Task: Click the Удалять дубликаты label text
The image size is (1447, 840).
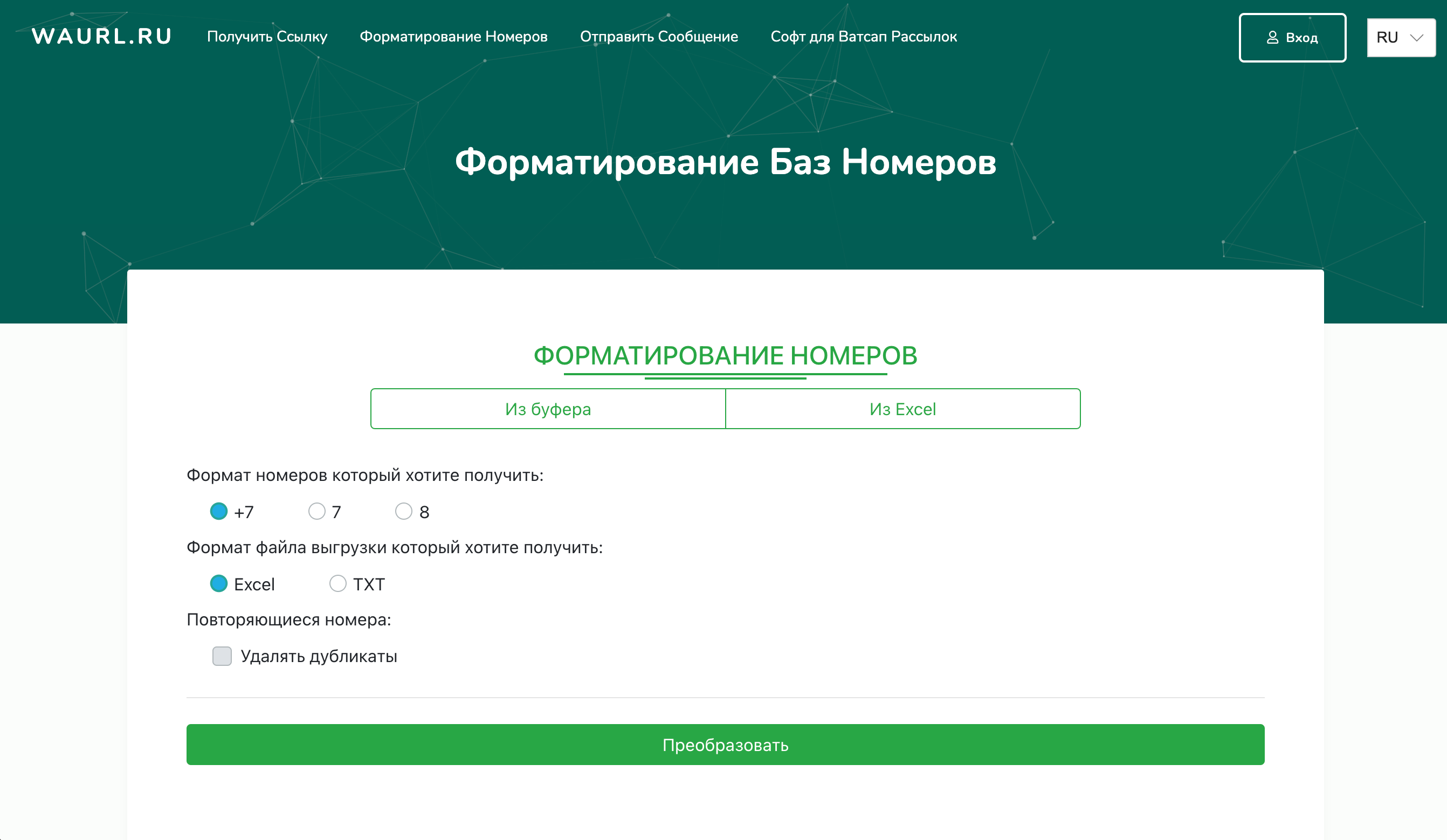Action: (x=319, y=656)
